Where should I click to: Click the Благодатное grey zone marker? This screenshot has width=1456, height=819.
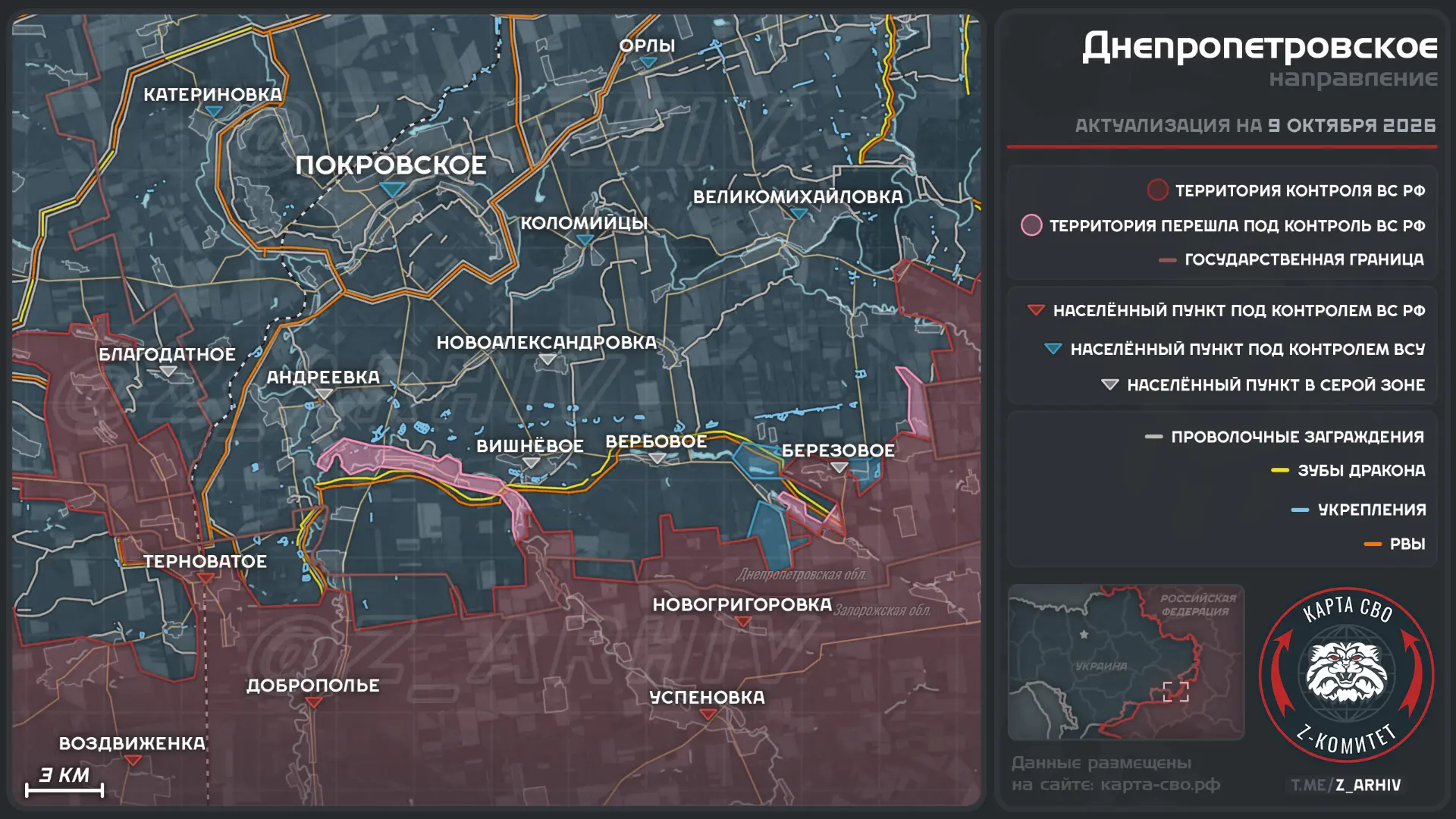168,371
